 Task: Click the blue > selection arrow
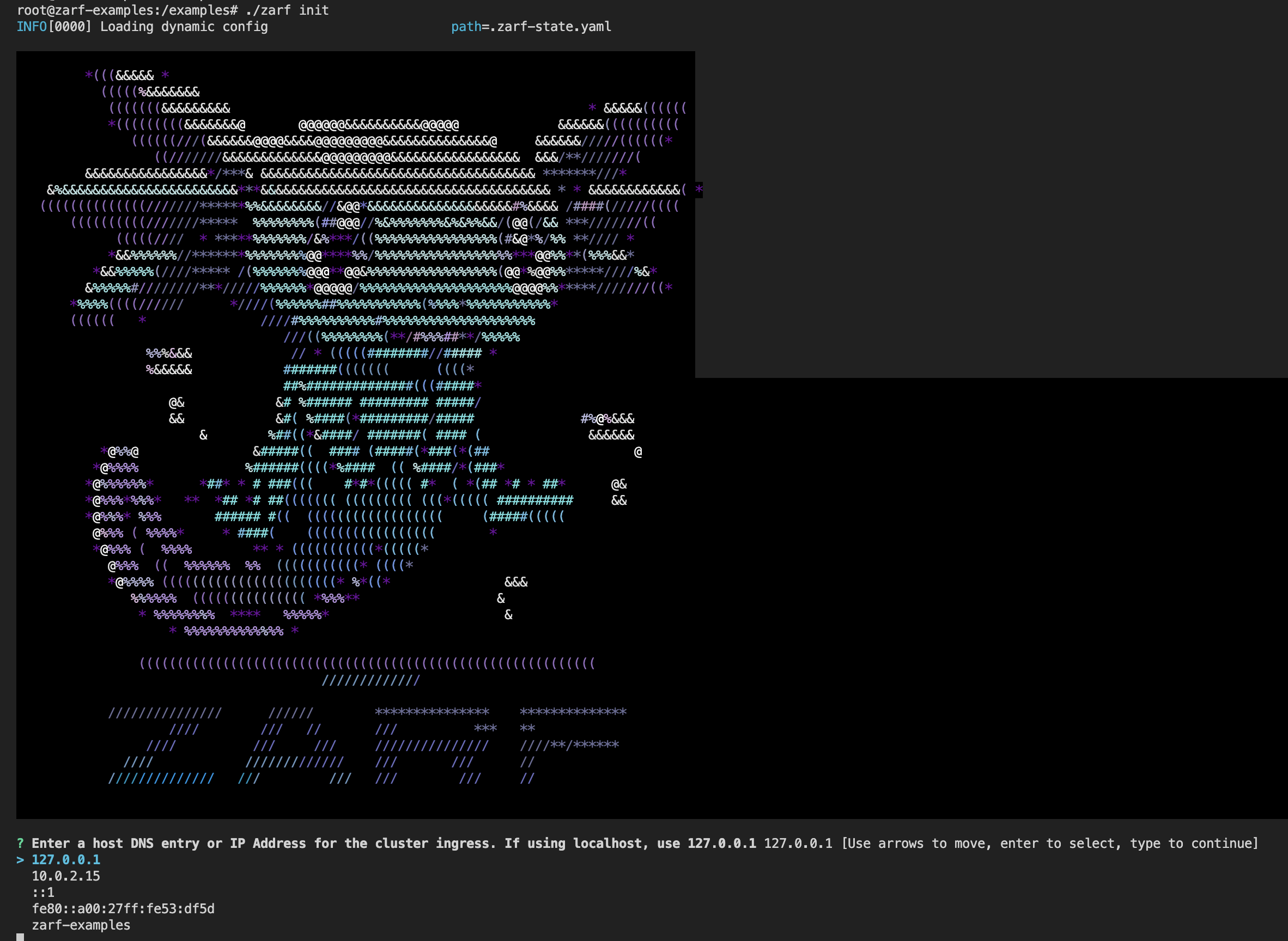click(21, 859)
